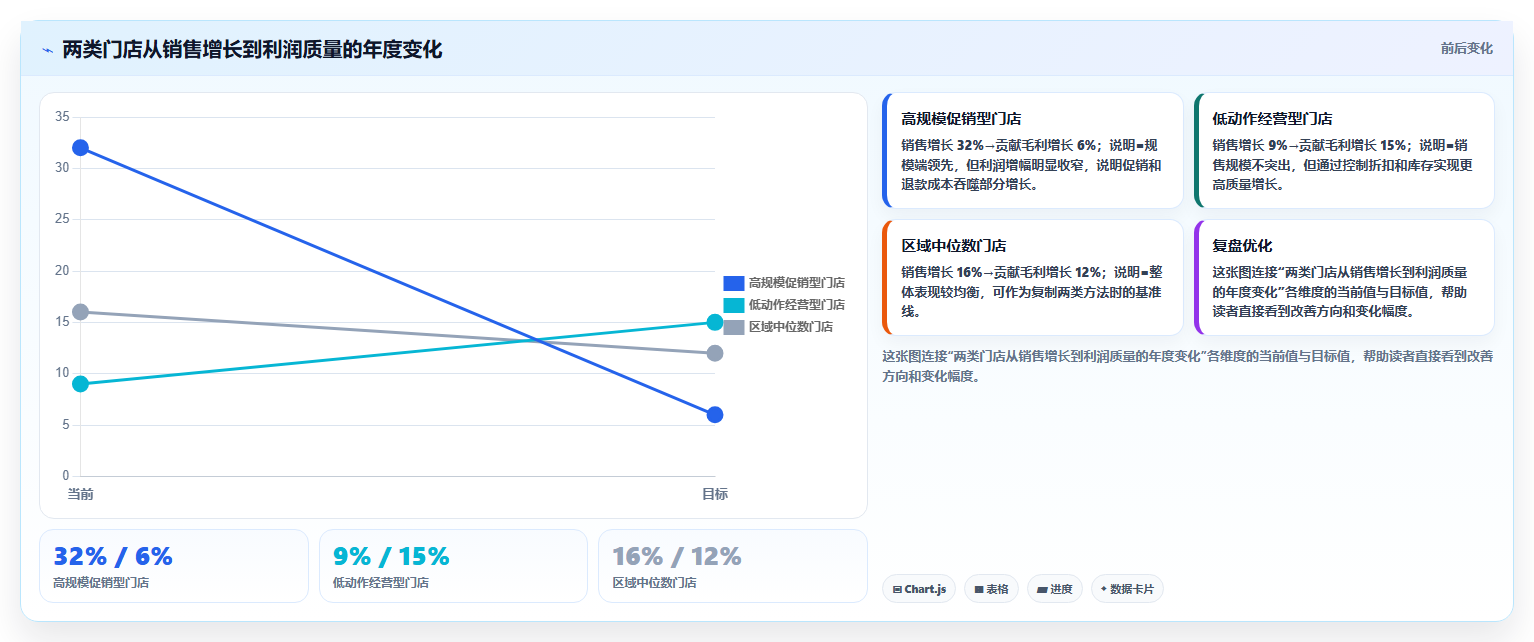
Task: Select the cyan data point at 9 on 当前
Action: click(81, 384)
